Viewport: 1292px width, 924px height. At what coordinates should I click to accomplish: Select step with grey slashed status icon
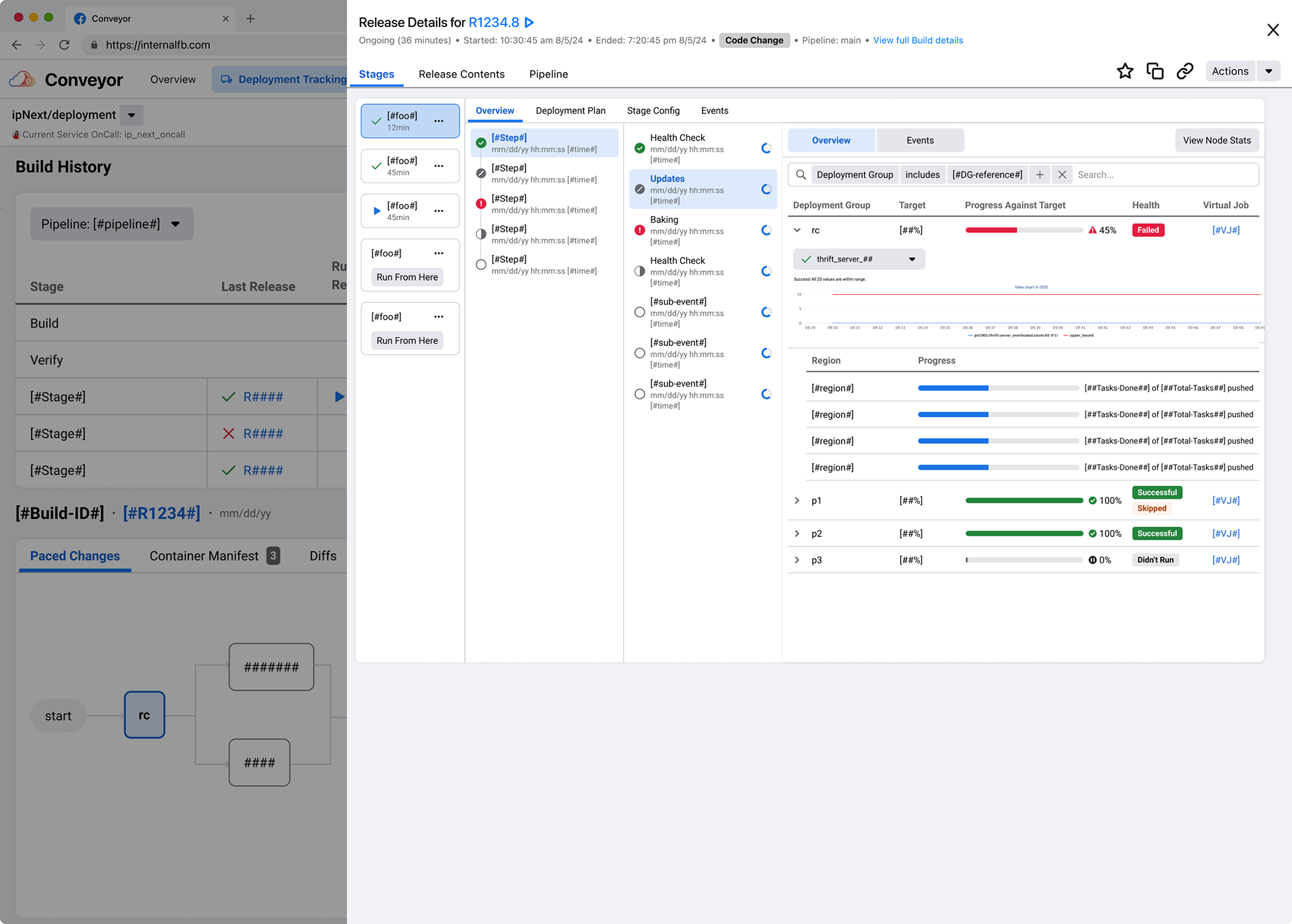[544, 174]
